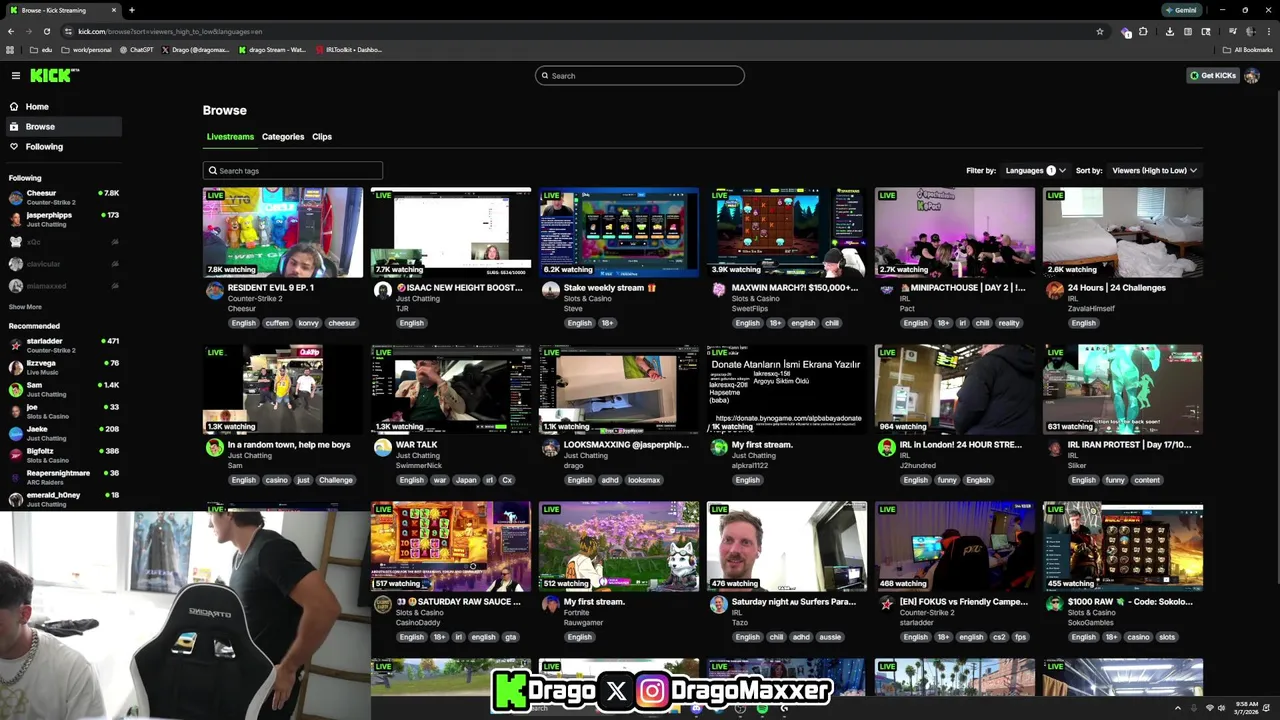Open the work/personal bookmarks folder
This screenshot has height=720, width=1280.
(86, 49)
